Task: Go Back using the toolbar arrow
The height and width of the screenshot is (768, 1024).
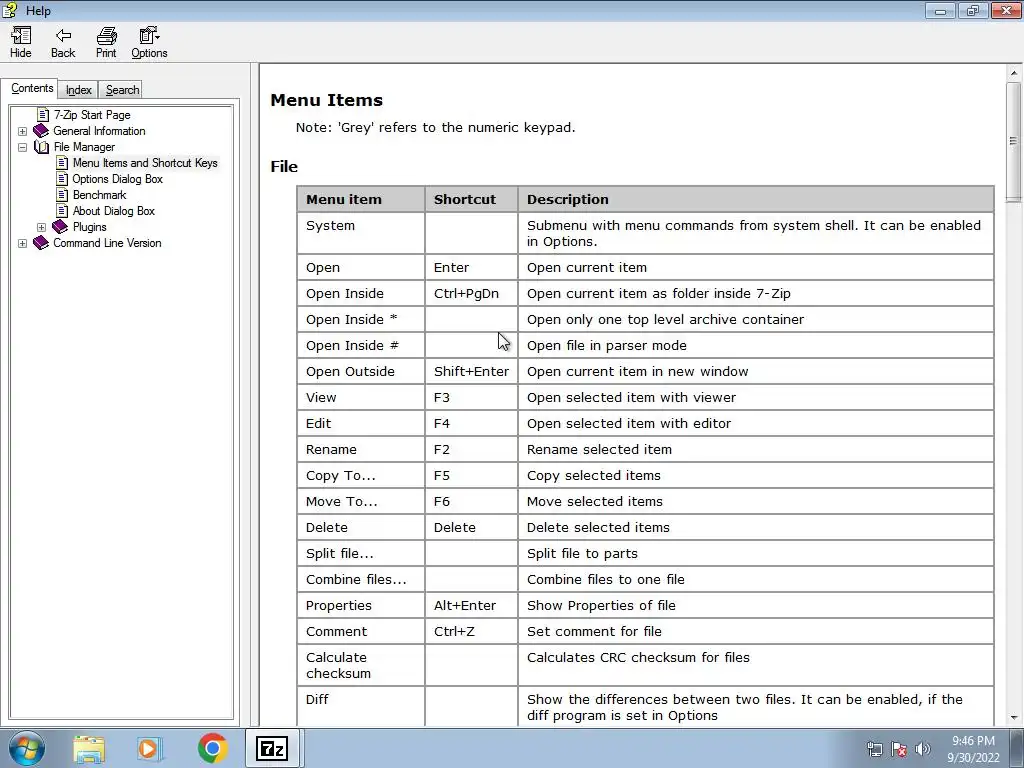Action: (x=63, y=43)
